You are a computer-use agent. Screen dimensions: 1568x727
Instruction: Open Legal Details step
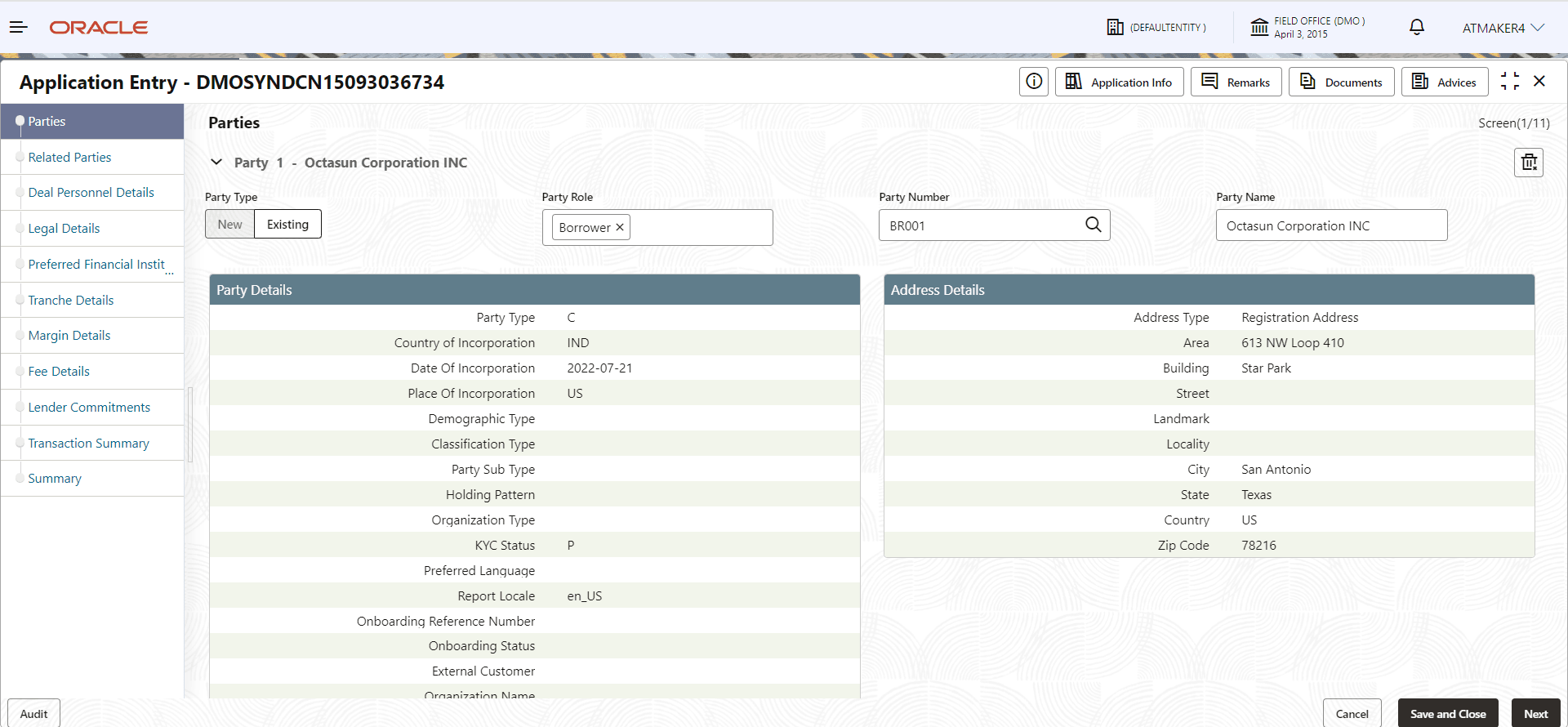92,229
